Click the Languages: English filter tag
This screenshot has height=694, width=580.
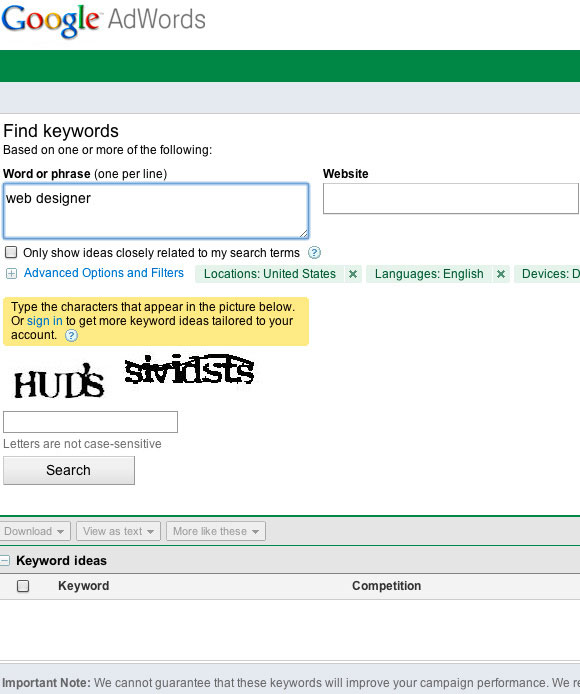point(429,274)
